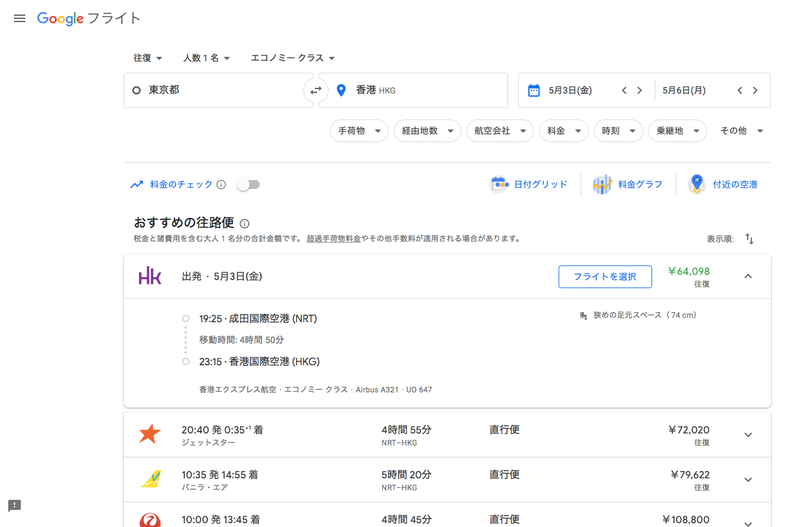The image size is (800, 527).
Task: Show info about おすすめの往路便
Action: pyautogui.click(x=244, y=223)
